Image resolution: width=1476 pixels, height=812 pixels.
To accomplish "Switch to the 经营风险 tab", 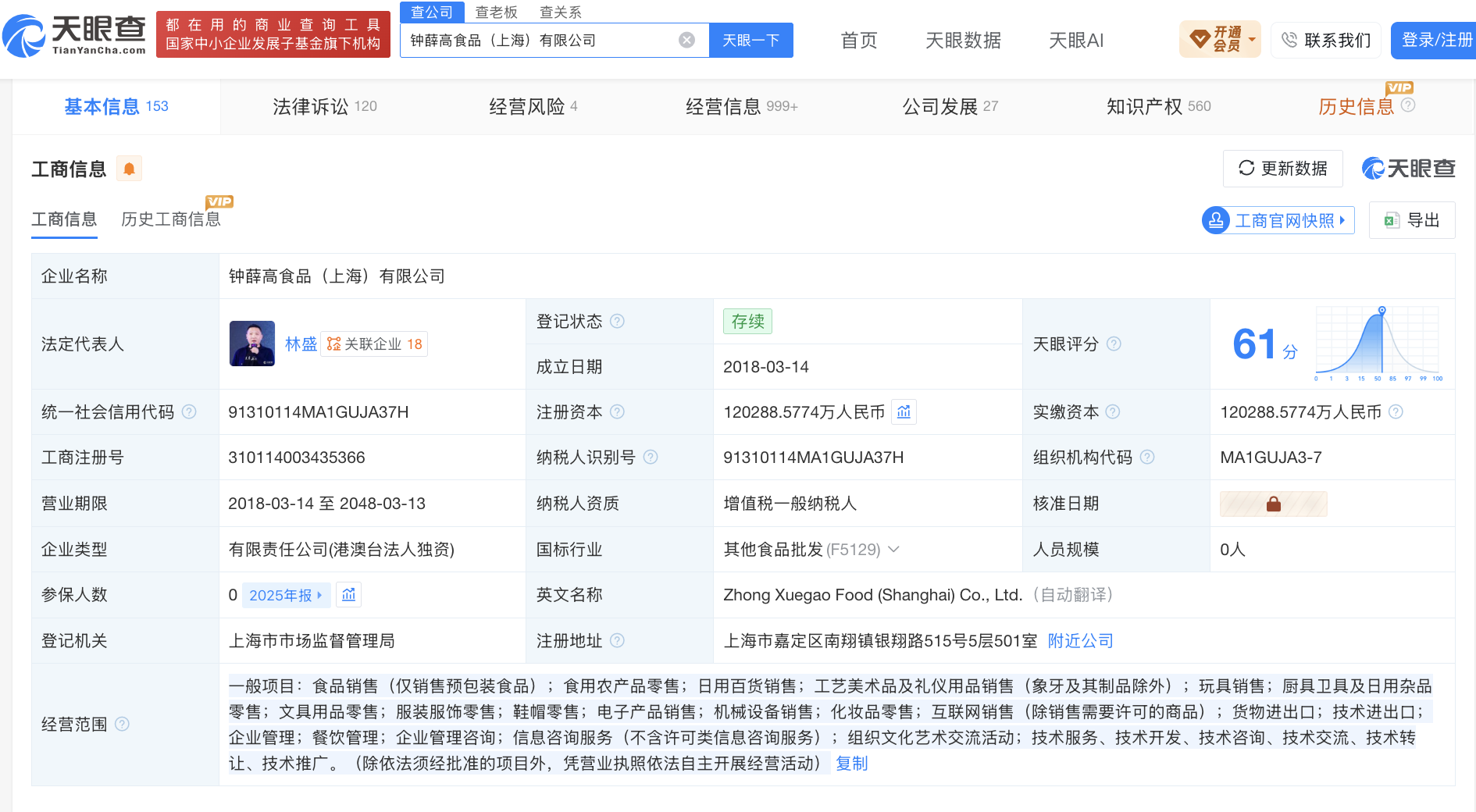I will click(x=533, y=106).
